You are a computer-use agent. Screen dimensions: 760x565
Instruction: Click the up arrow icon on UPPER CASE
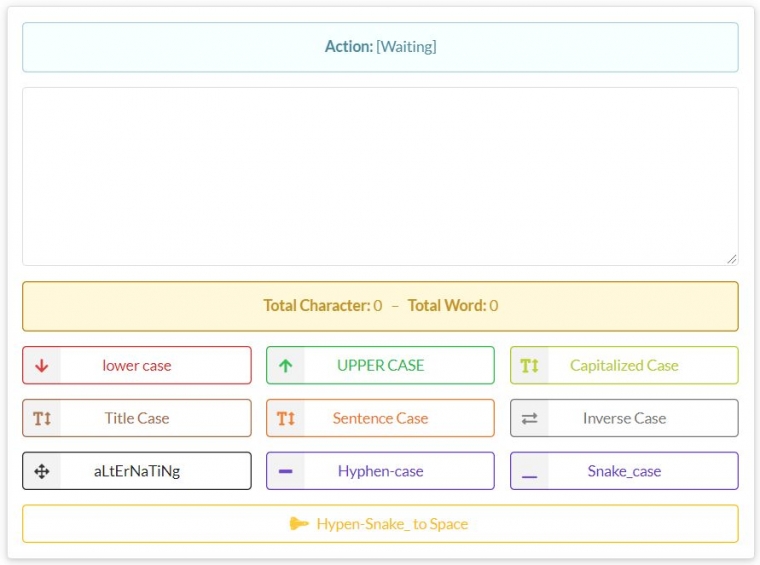[285, 365]
